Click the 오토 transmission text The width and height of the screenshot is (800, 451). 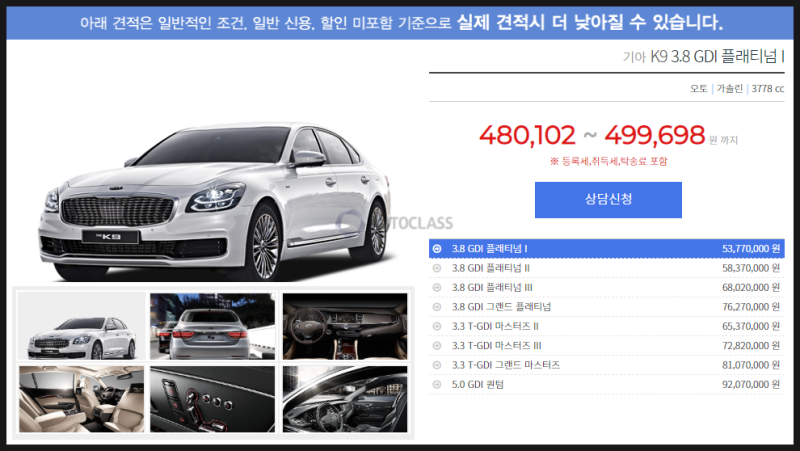point(698,89)
